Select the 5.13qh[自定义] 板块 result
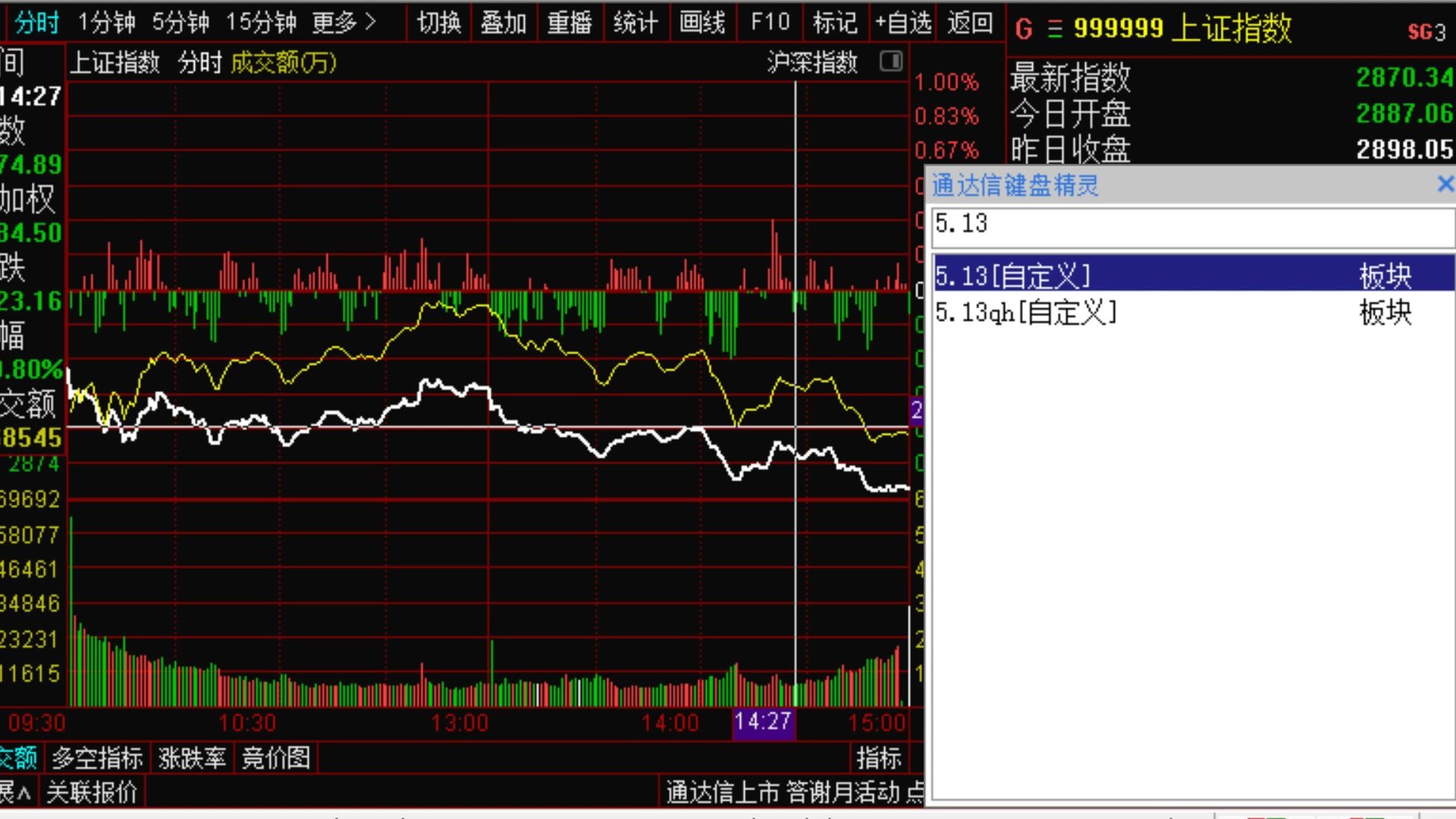This screenshot has height=819, width=1456. [1194, 312]
